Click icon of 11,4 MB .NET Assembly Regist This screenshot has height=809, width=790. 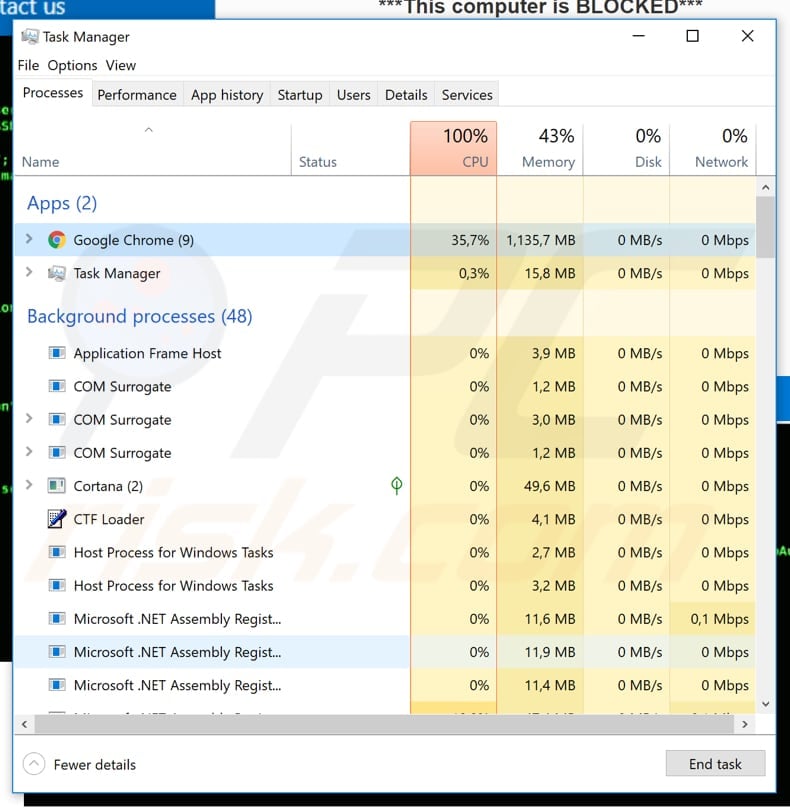coord(57,685)
